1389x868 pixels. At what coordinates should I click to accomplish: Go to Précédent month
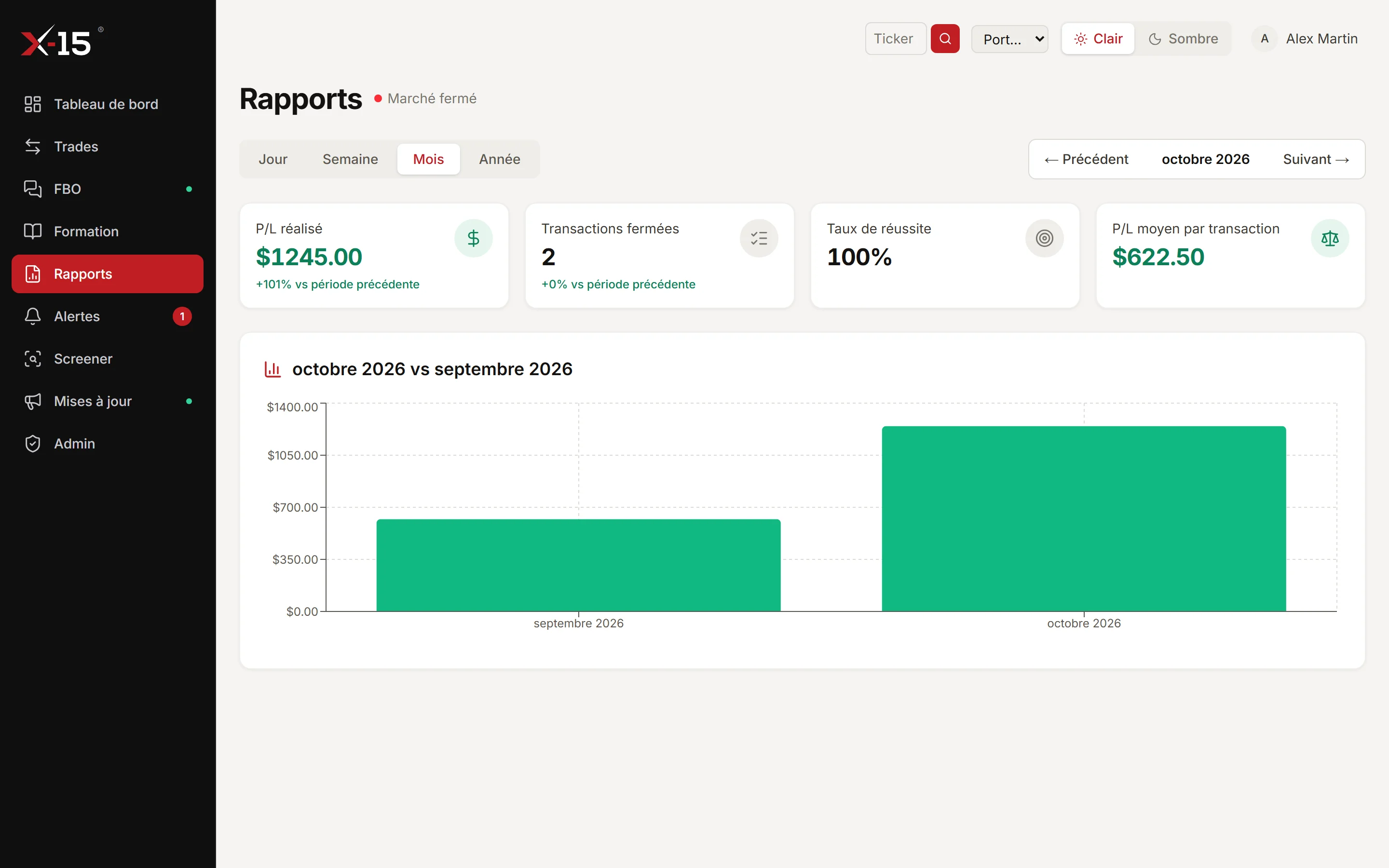point(1086,159)
